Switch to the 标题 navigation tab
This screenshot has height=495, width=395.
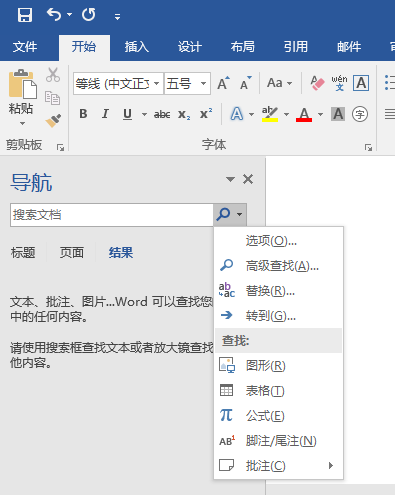coord(23,252)
